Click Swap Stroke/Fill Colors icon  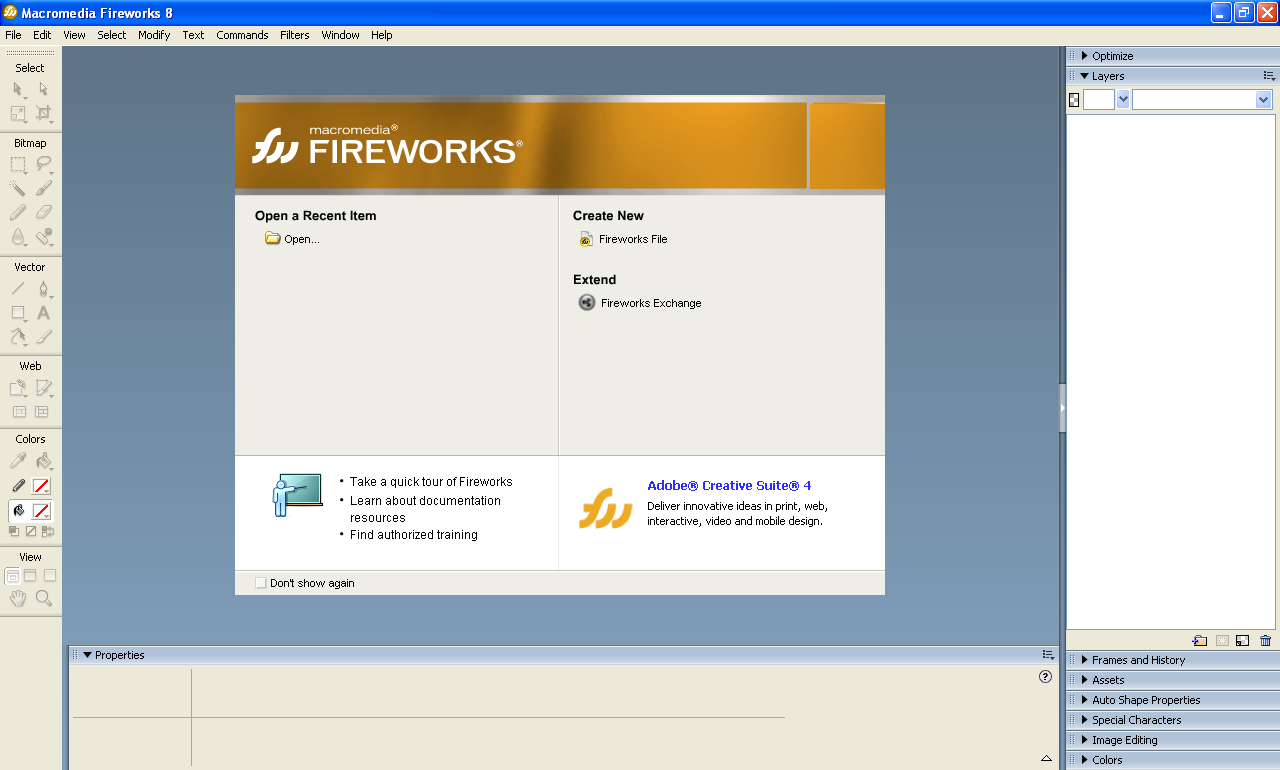47,531
